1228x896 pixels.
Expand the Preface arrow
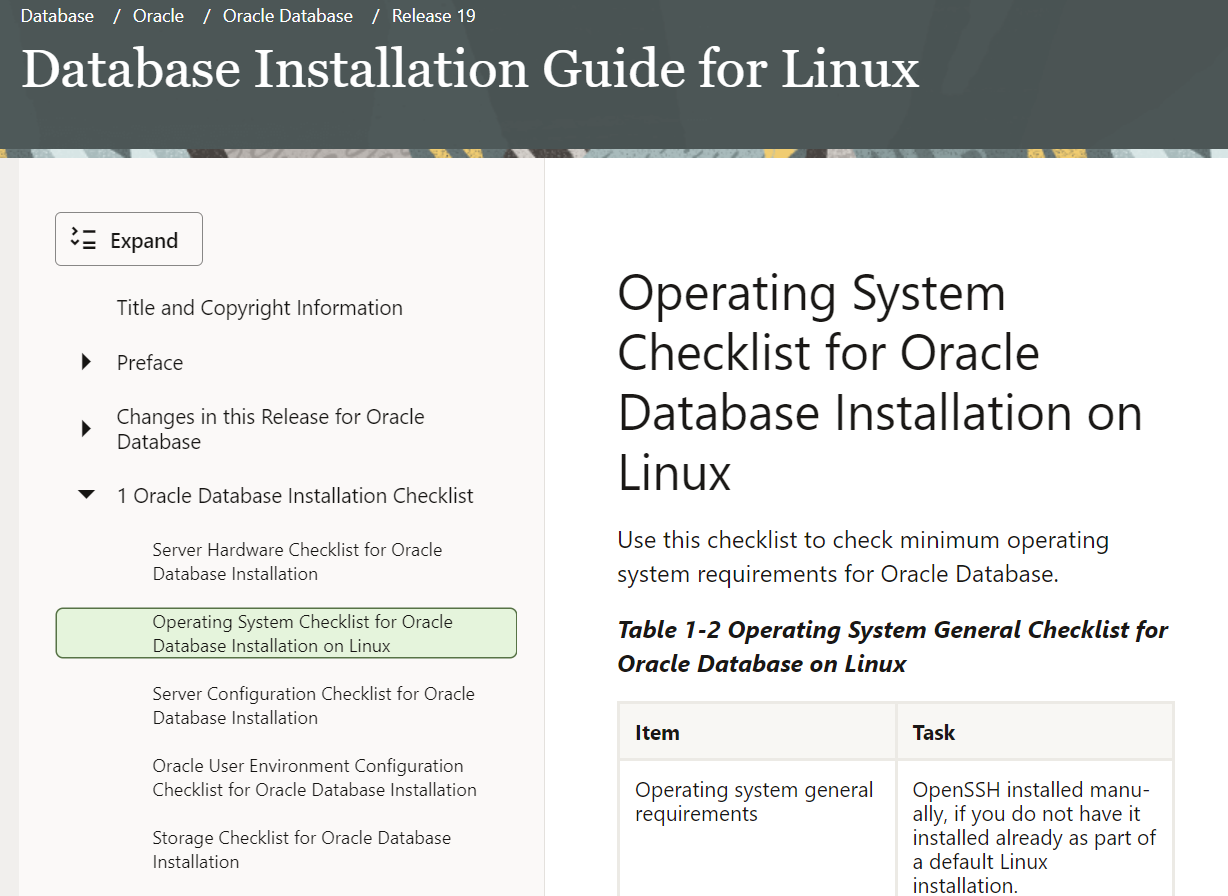(x=86, y=362)
